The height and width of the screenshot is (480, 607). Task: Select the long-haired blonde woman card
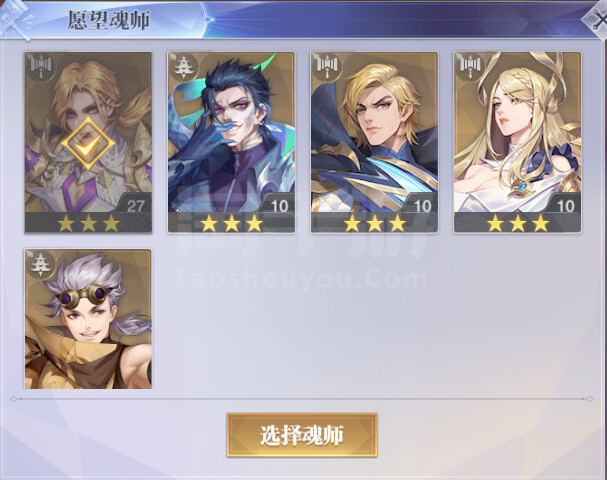coord(518,142)
